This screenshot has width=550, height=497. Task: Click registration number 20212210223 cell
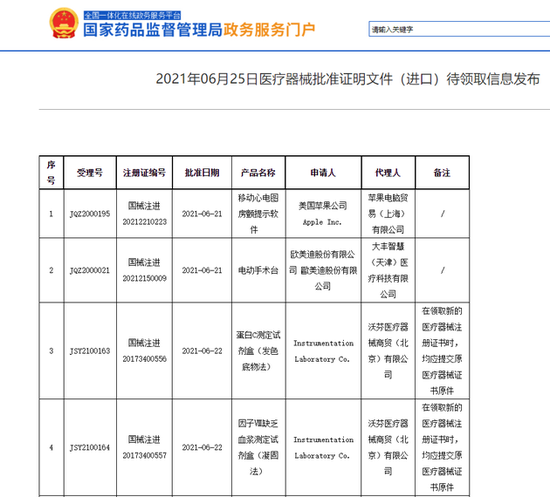coord(144,214)
